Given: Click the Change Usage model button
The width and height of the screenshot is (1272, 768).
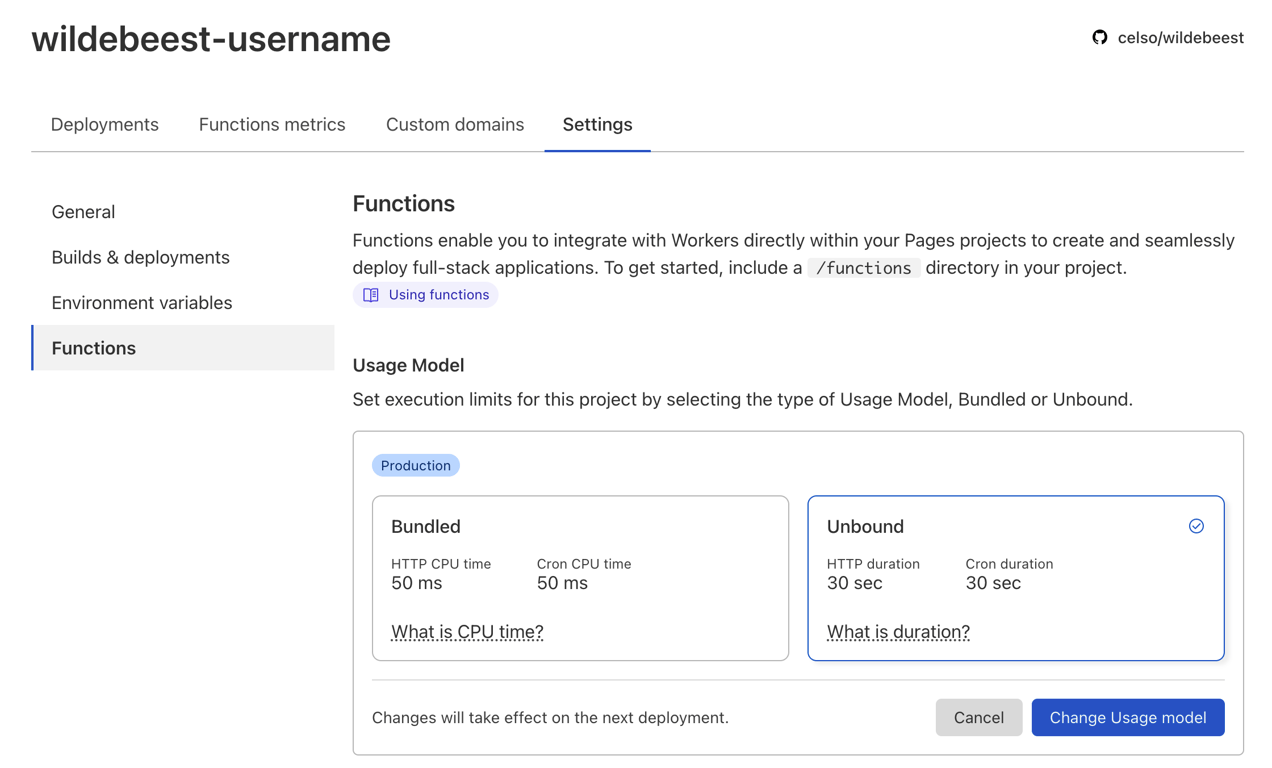Looking at the screenshot, I should click(1127, 718).
